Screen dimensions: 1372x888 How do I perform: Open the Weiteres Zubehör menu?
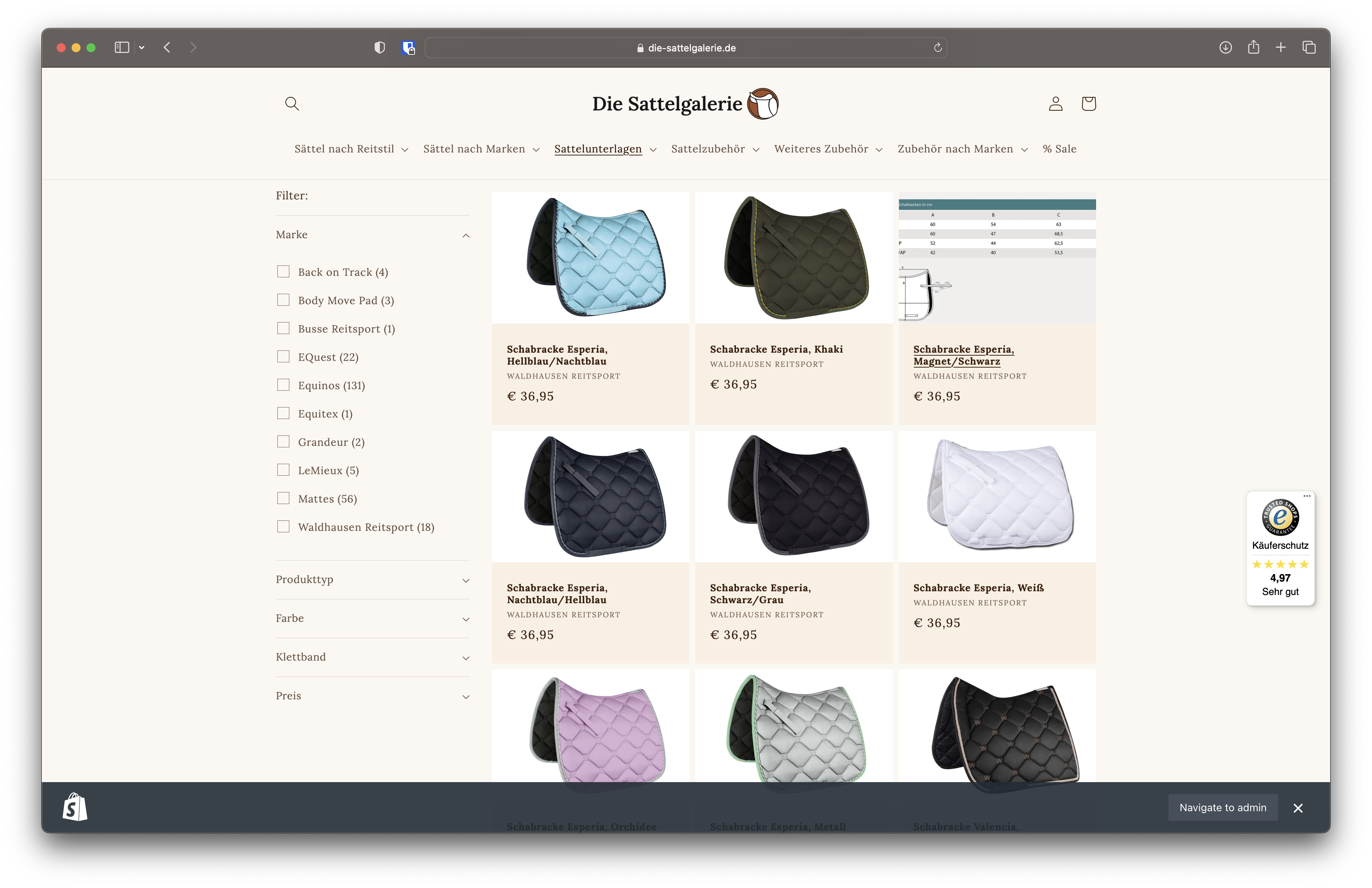828,149
